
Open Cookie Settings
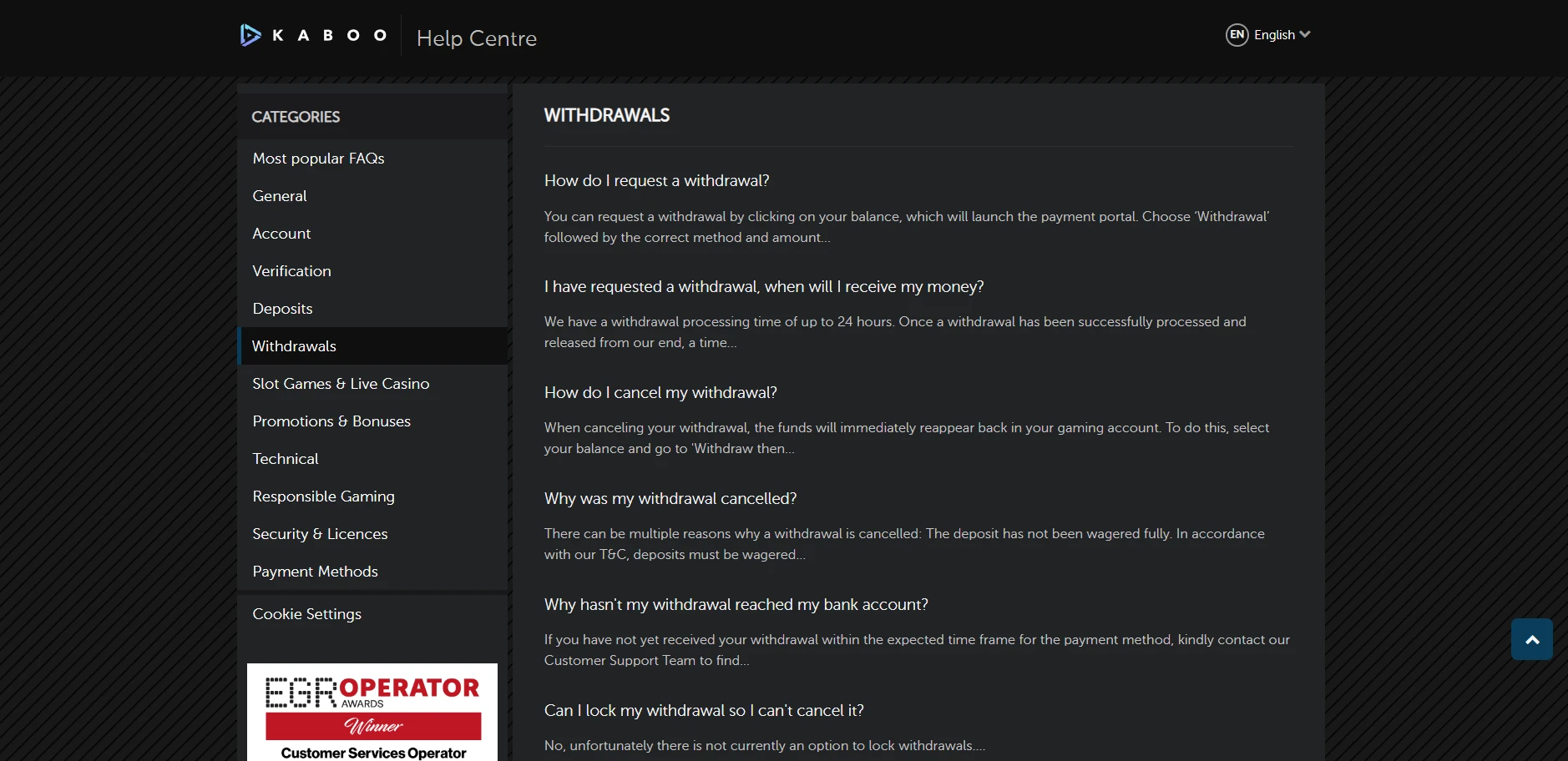[372, 614]
